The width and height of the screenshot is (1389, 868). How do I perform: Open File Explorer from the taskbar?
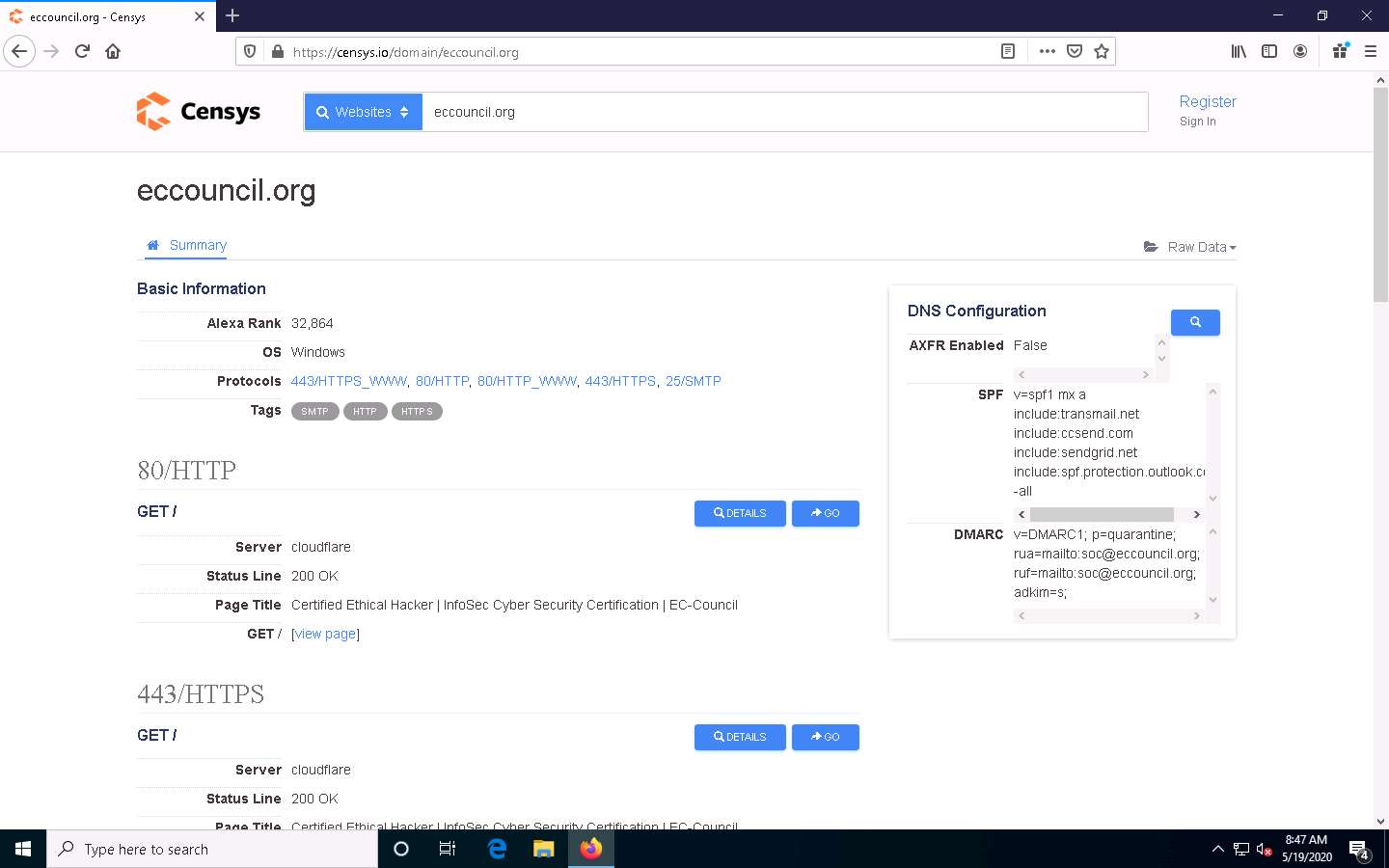pos(544,849)
